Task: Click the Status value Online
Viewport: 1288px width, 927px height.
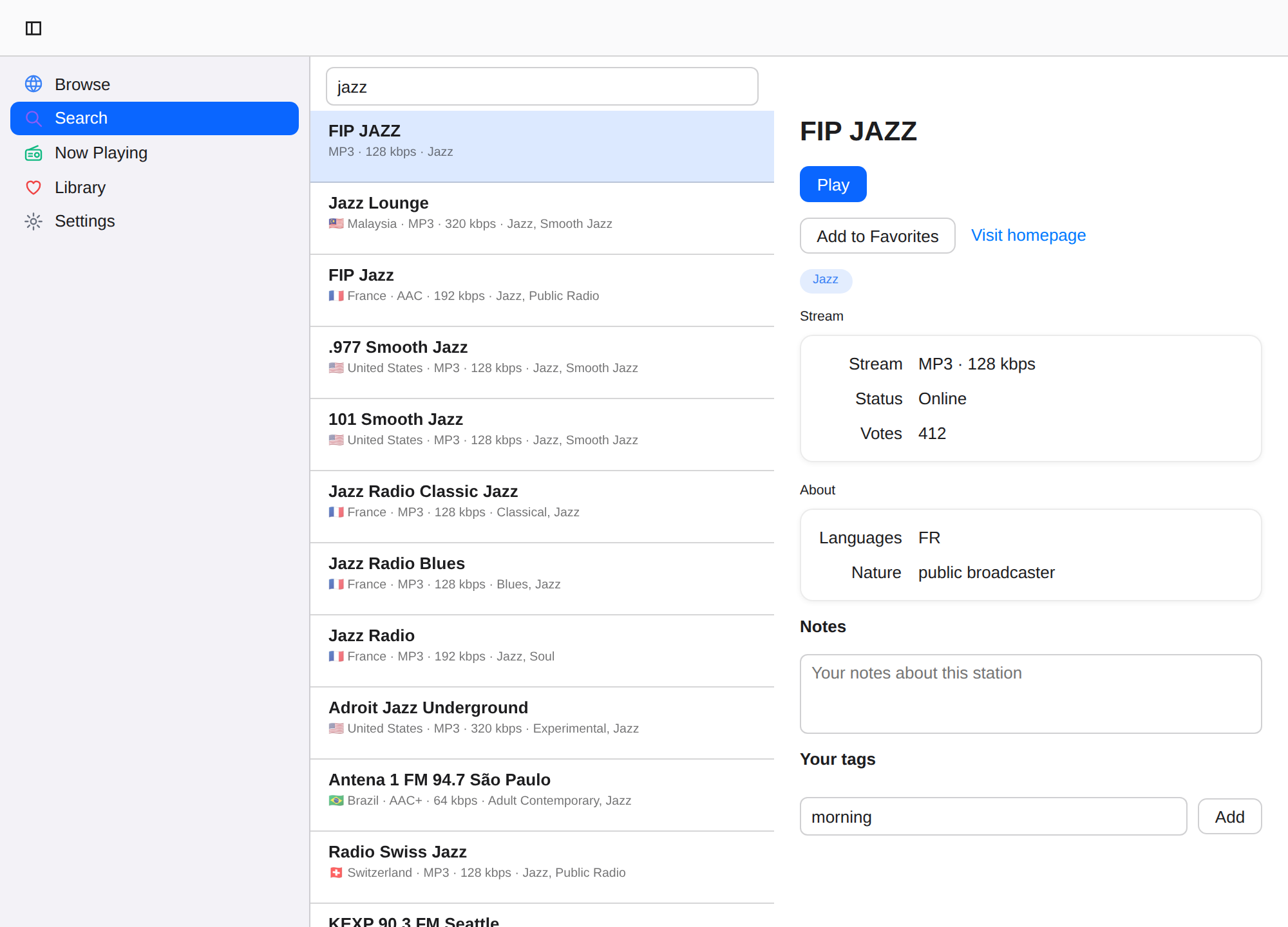Action: (x=942, y=398)
